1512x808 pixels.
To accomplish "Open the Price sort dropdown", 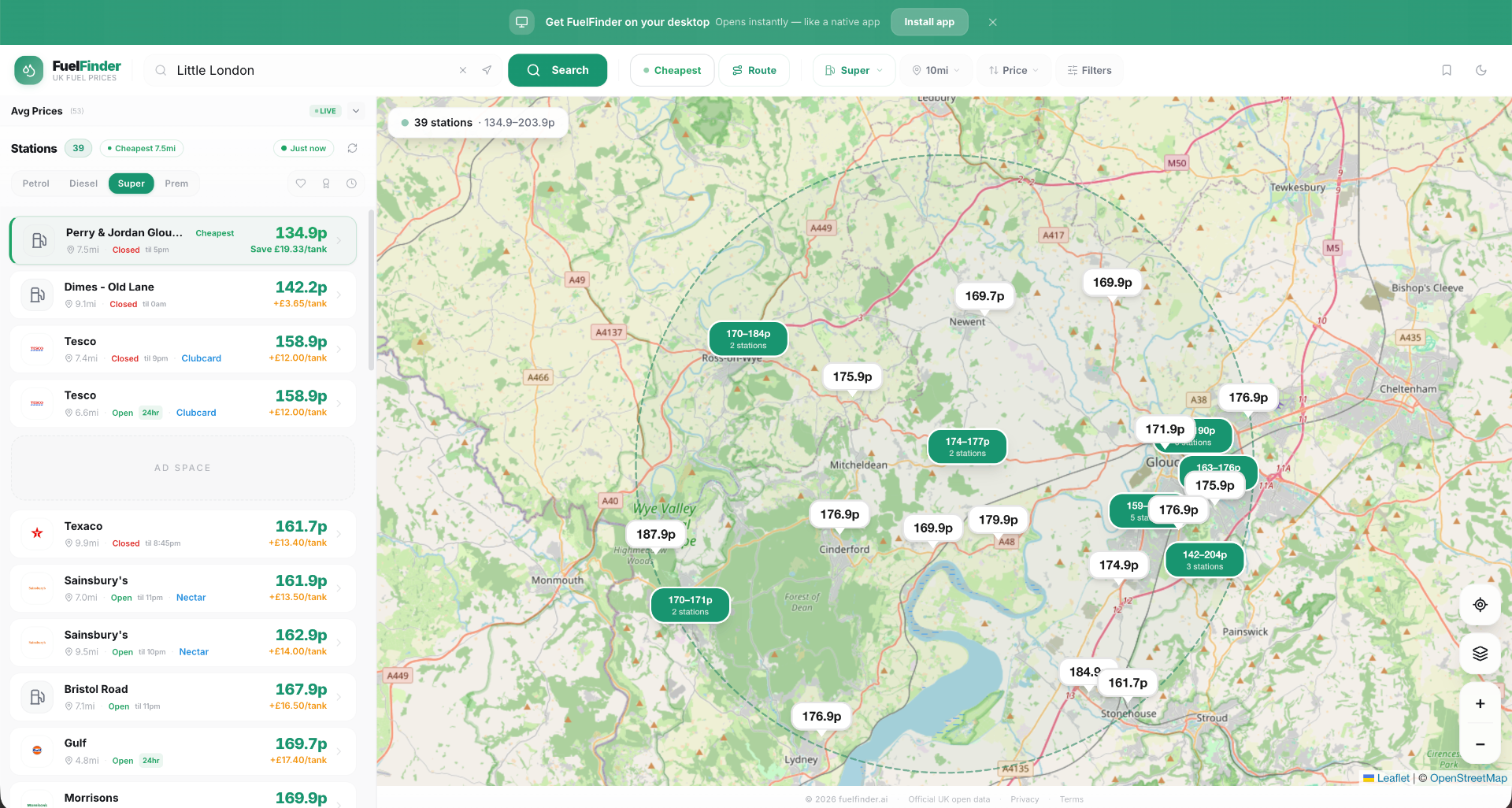I will click(1014, 70).
